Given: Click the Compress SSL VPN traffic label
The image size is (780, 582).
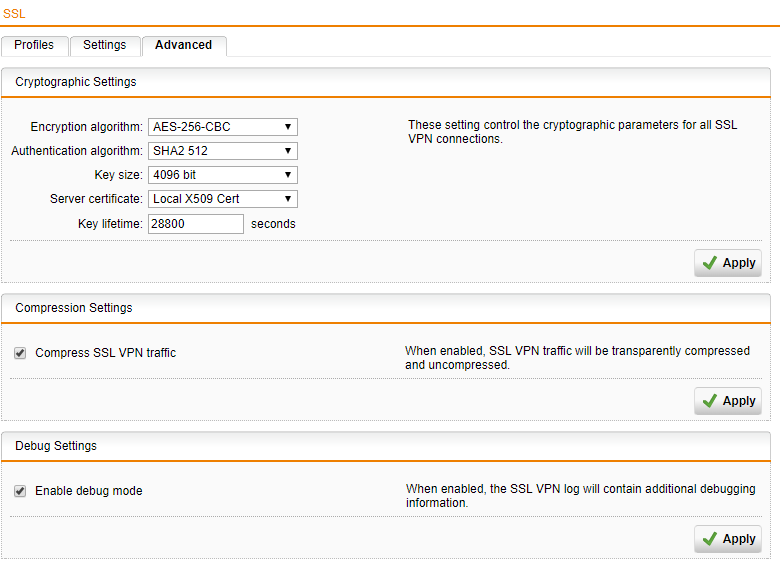Looking at the screenshot, I should [105, 353].
